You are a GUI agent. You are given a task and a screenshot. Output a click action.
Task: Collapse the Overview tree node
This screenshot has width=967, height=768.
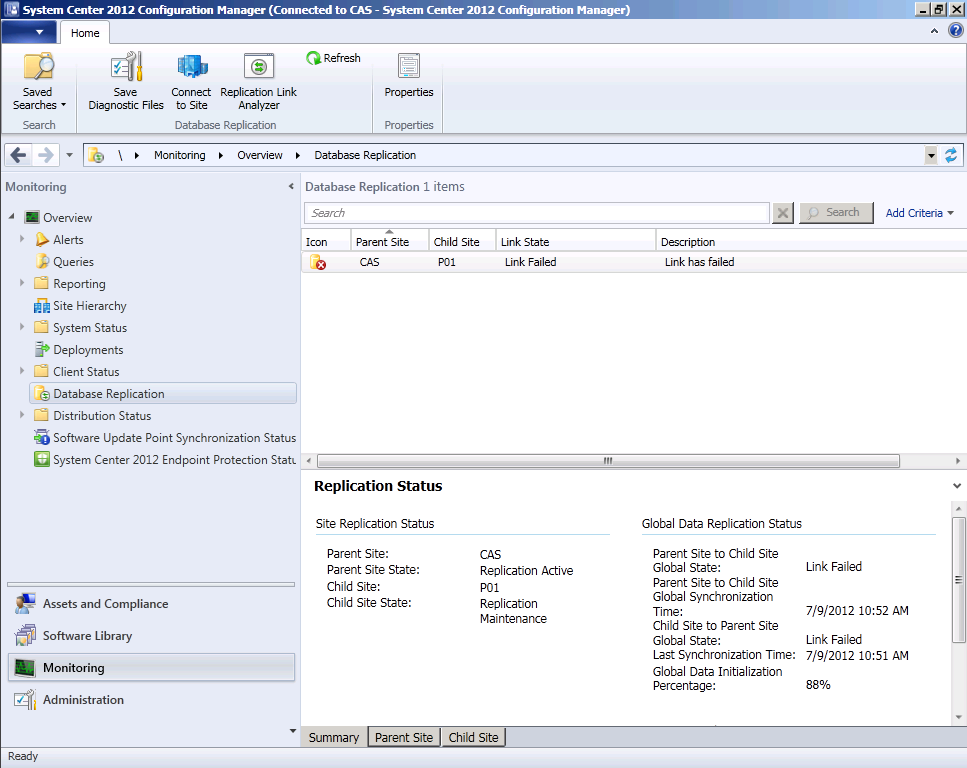coord(12,217)
